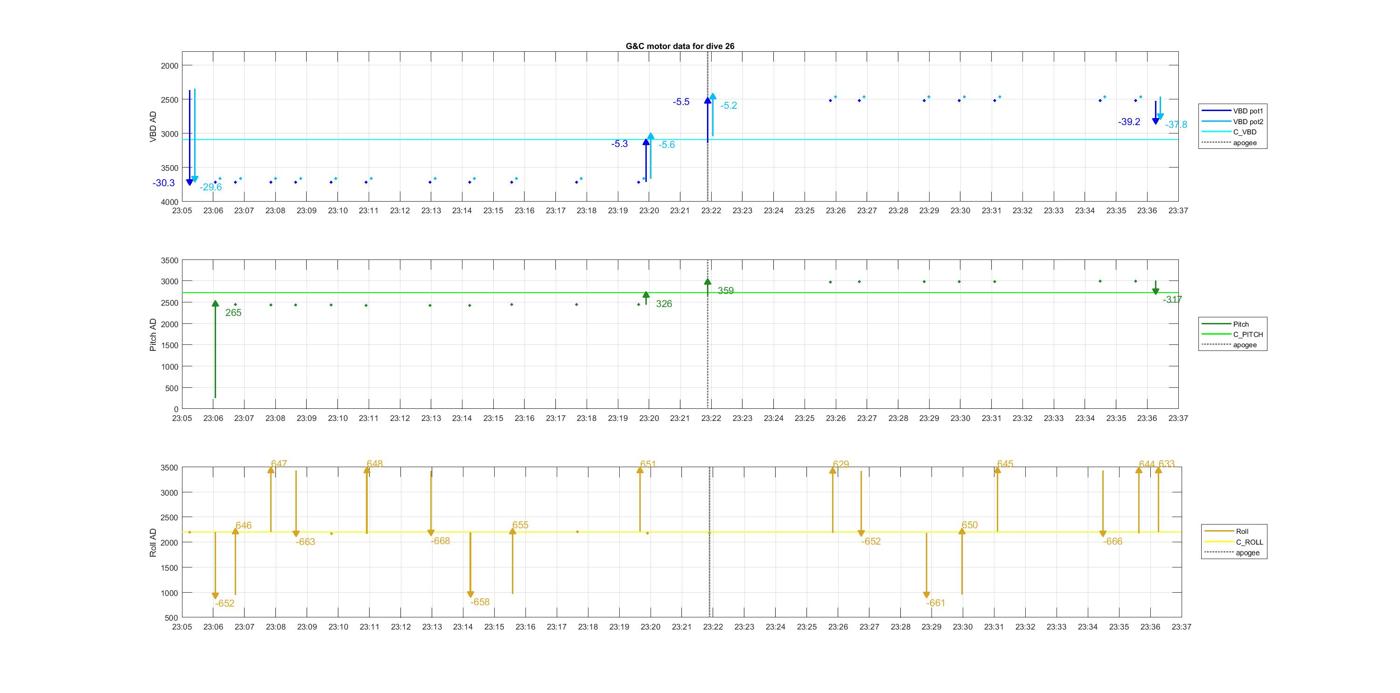Click the '629' roll annotation
1400x693 pixels.
pyautogui.click(x=841, y=464)
